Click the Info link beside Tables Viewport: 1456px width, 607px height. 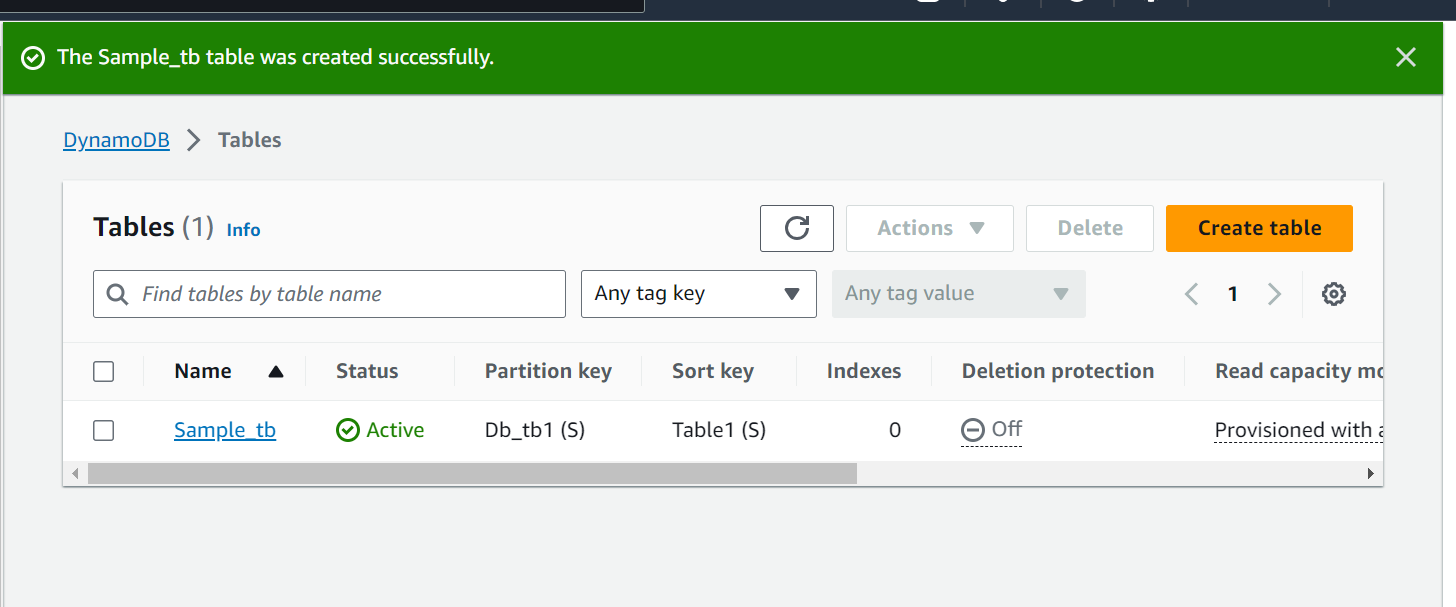point(243,230)
